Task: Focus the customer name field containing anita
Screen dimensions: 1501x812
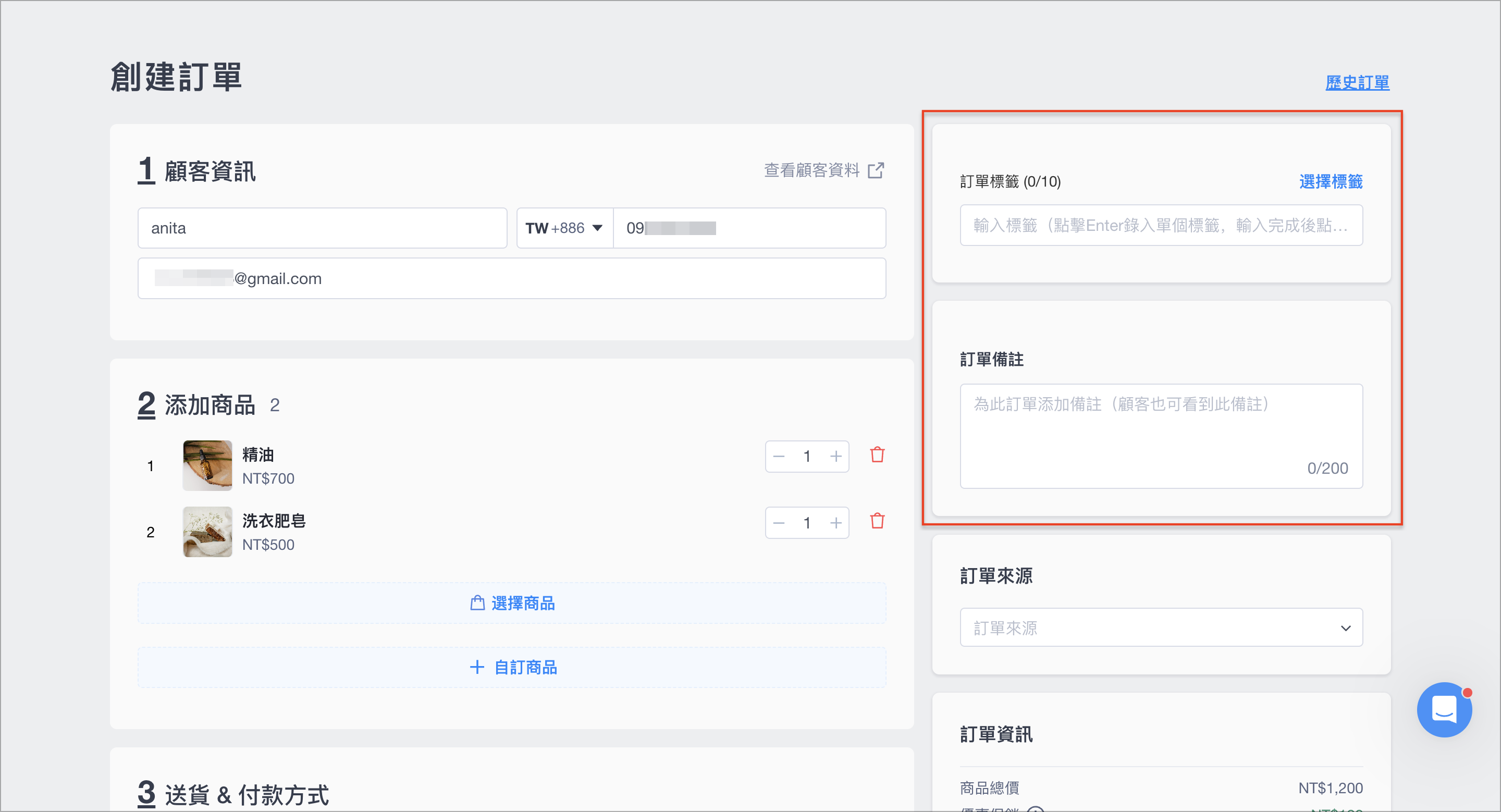Action: pyautogui.click(x=322, y=228)
